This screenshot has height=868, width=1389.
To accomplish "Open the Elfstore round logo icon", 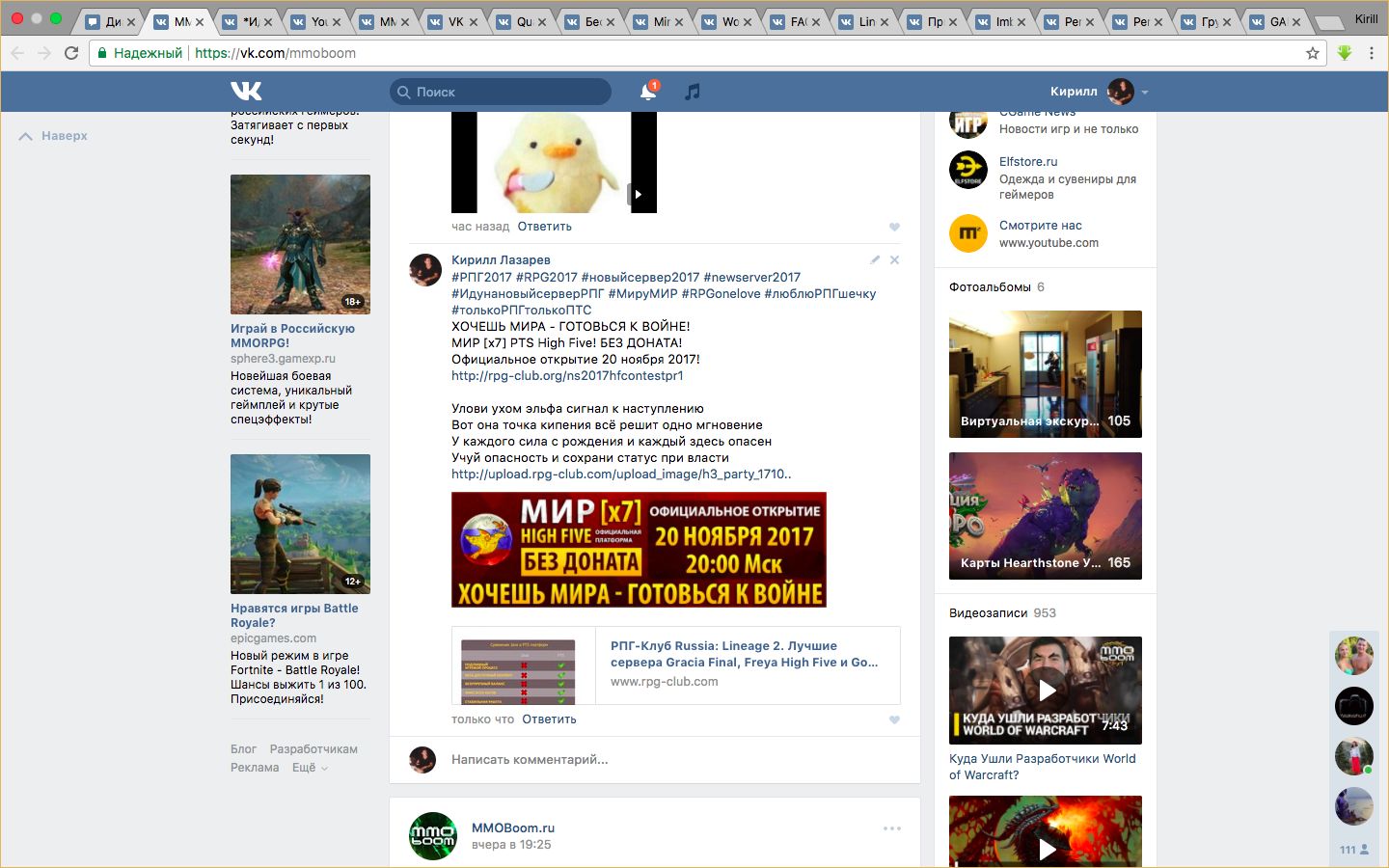I will pyautogui.click(x=968, y=170).
